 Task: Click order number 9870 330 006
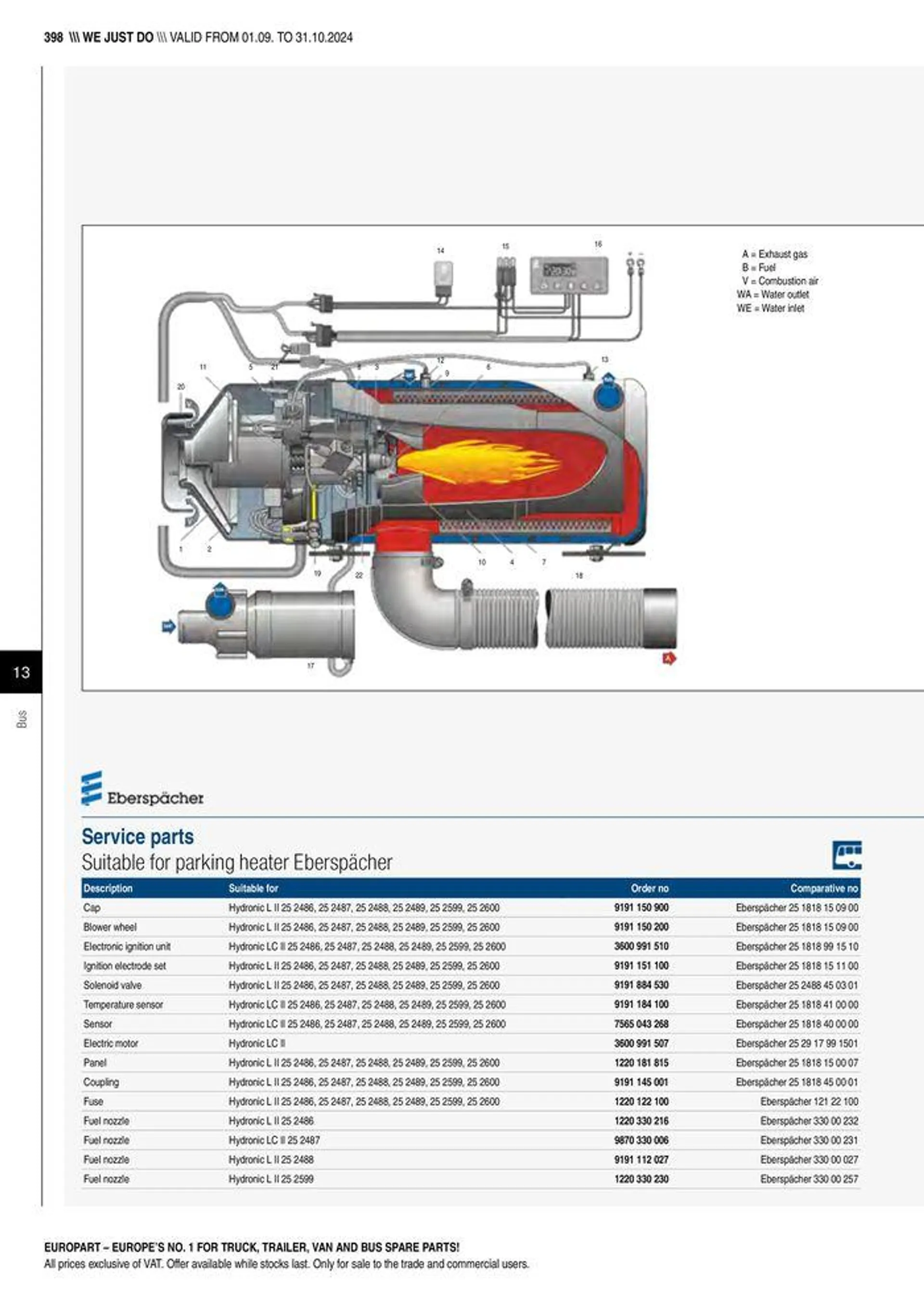point(641,1140)
